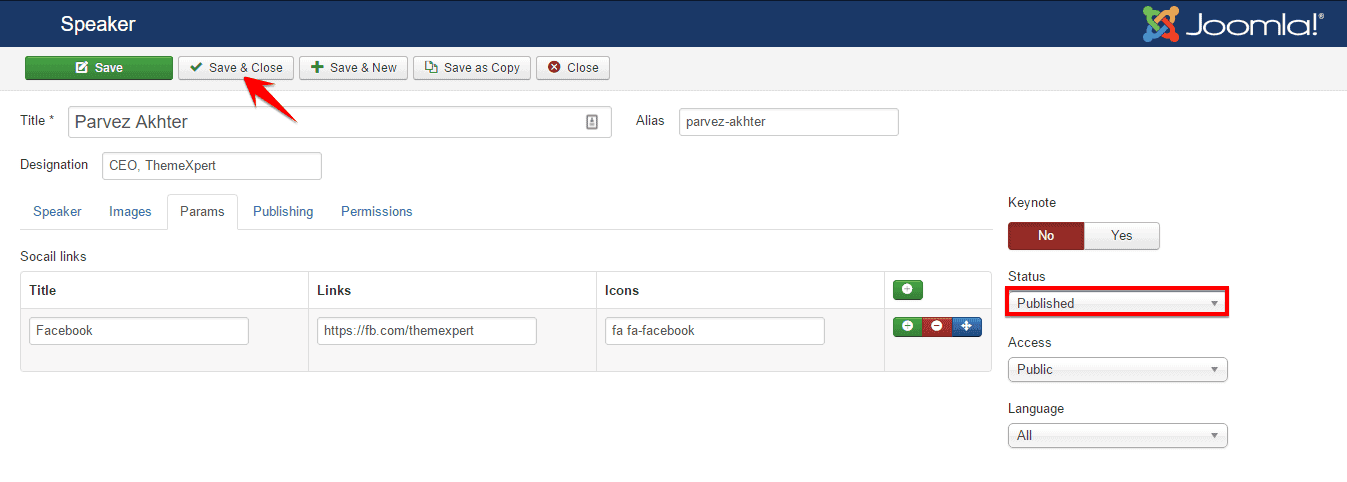The image size is (1347, 482).
Task: Go to the Publishing tab
Action: (x=283, y=212)
